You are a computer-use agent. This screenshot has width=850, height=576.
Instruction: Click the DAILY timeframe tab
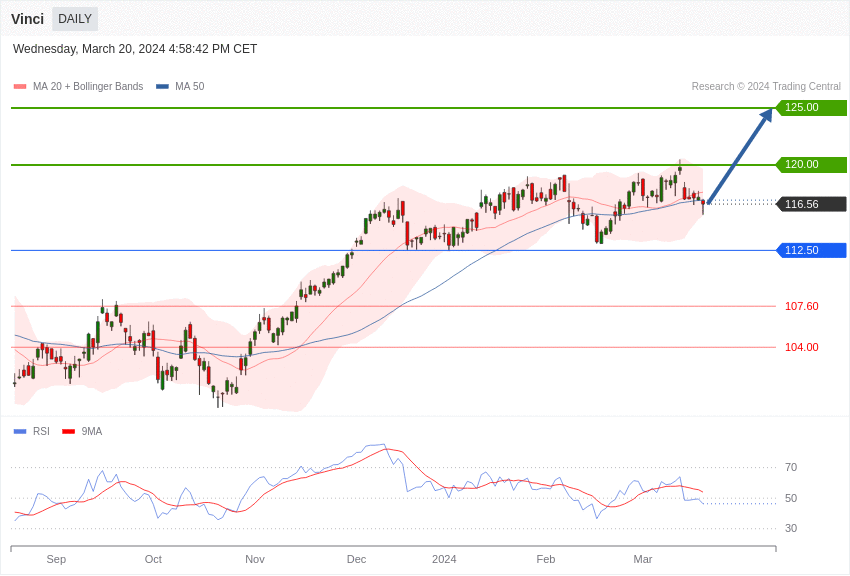(75, 19)
